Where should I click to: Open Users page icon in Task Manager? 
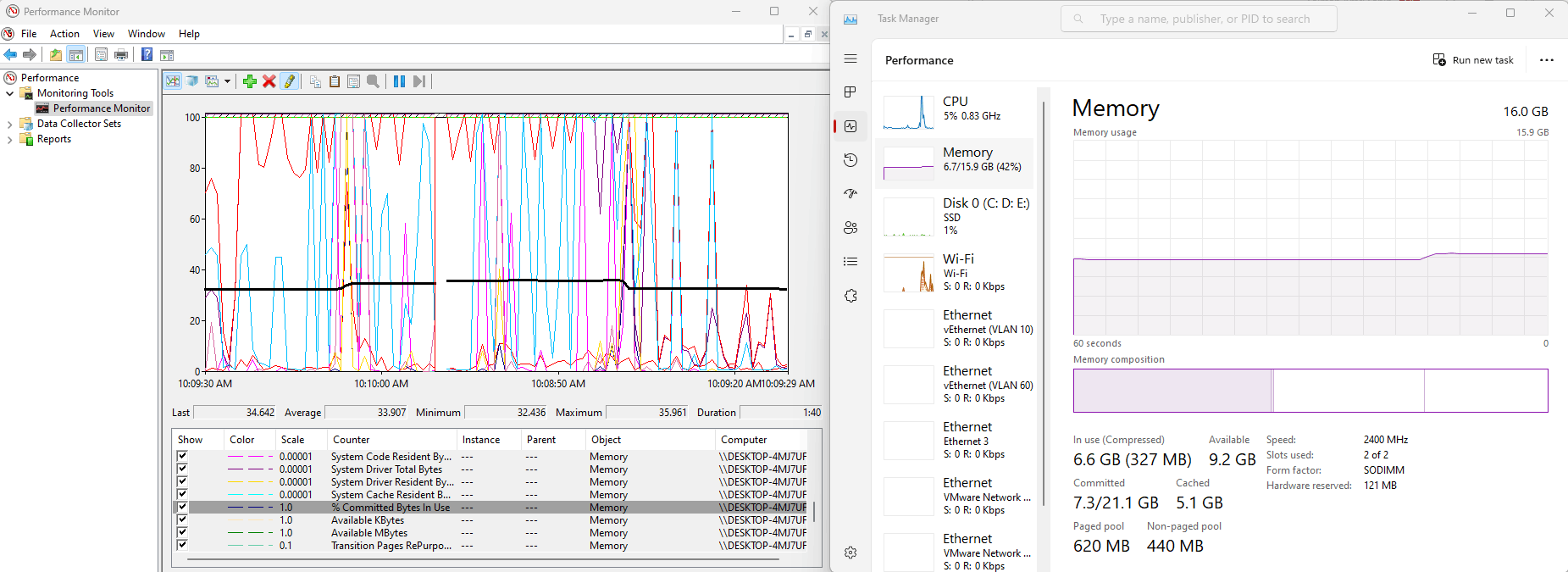[x=850, y=228]
